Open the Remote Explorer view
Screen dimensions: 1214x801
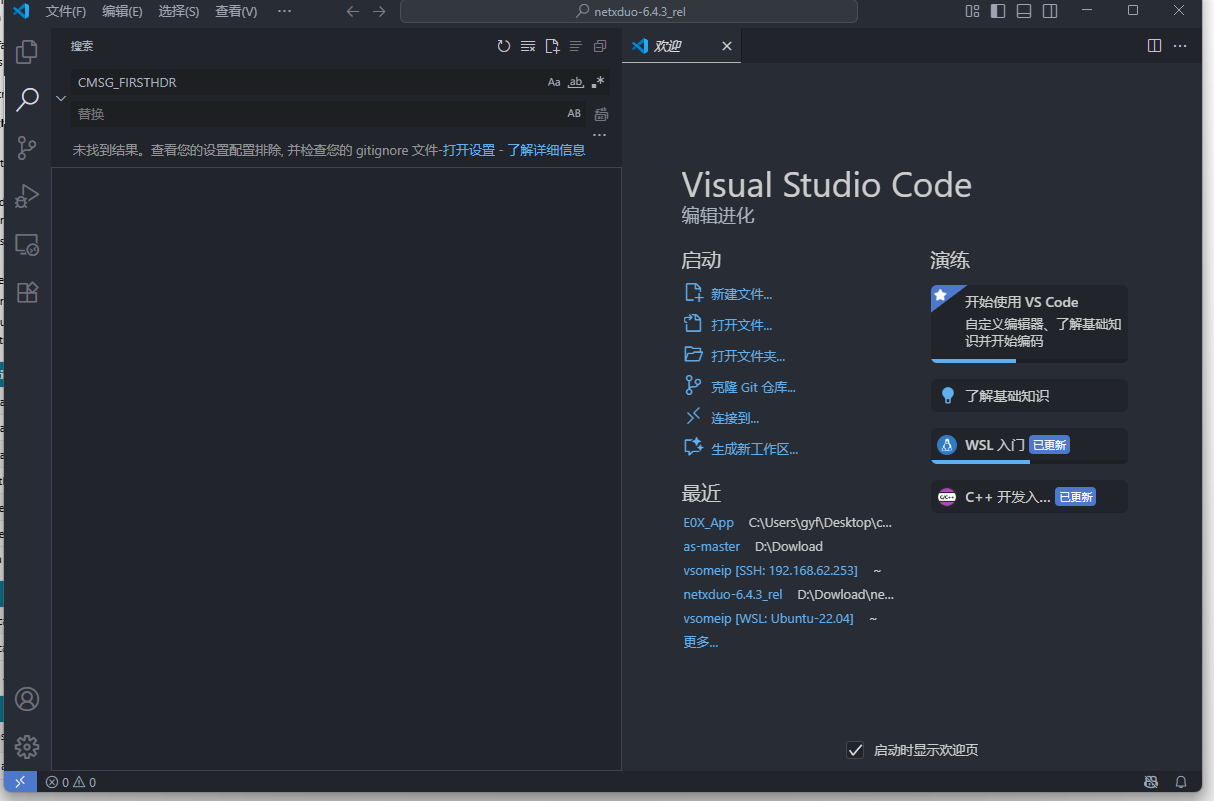(27, 245)
